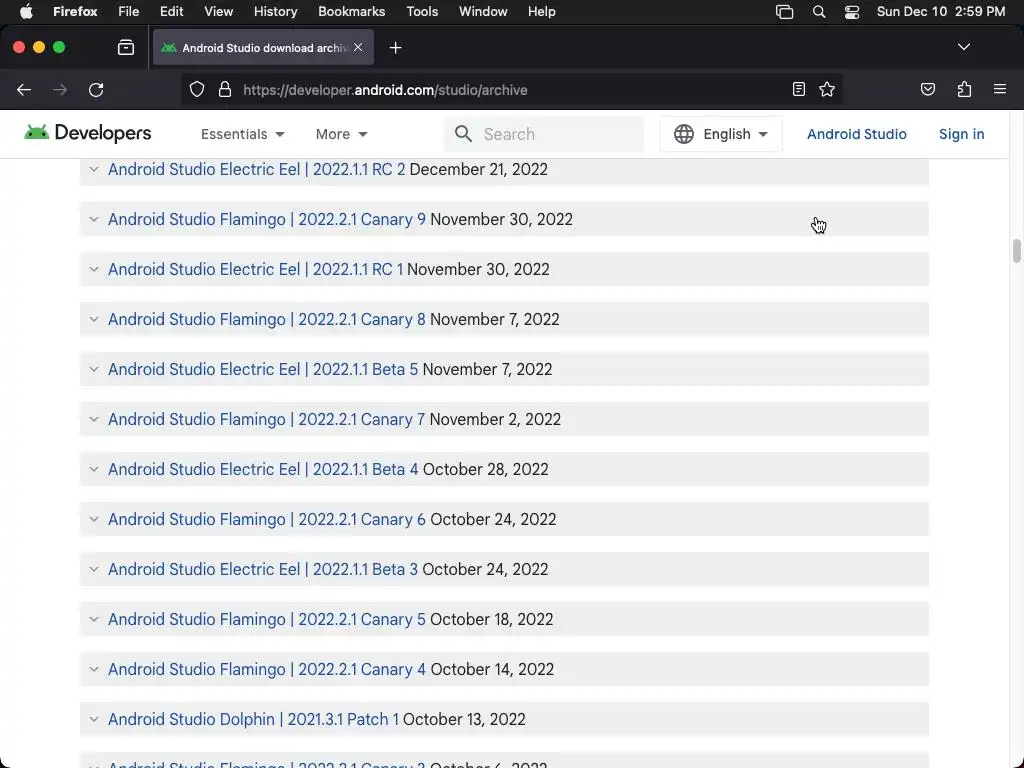Reload the current page
This screenshot has height=768, width=1024.
96,90
